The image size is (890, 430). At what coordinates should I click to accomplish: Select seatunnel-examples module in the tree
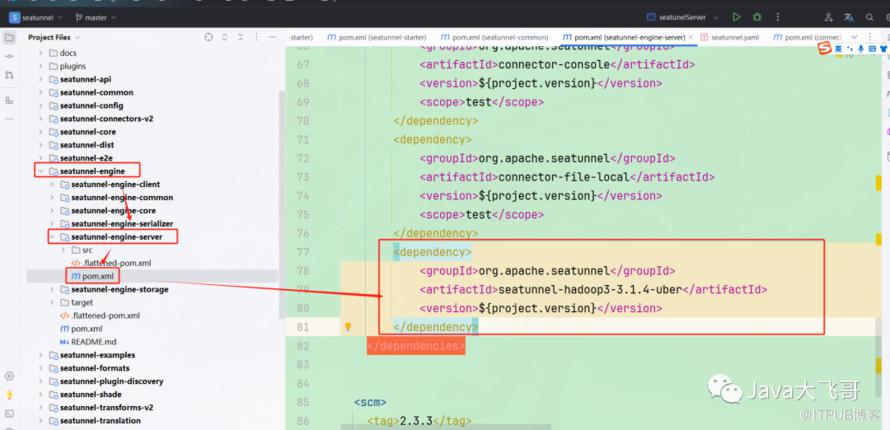coord(96,355)
